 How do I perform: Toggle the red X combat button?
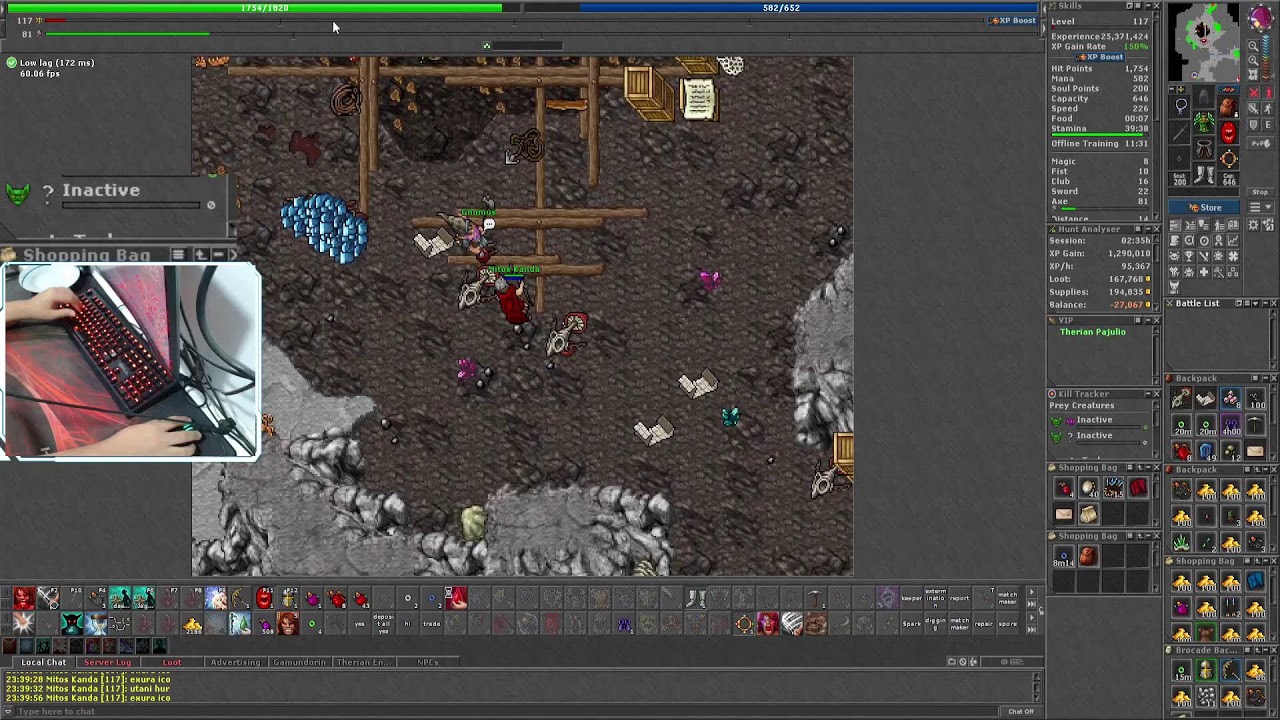(1253, 92)
